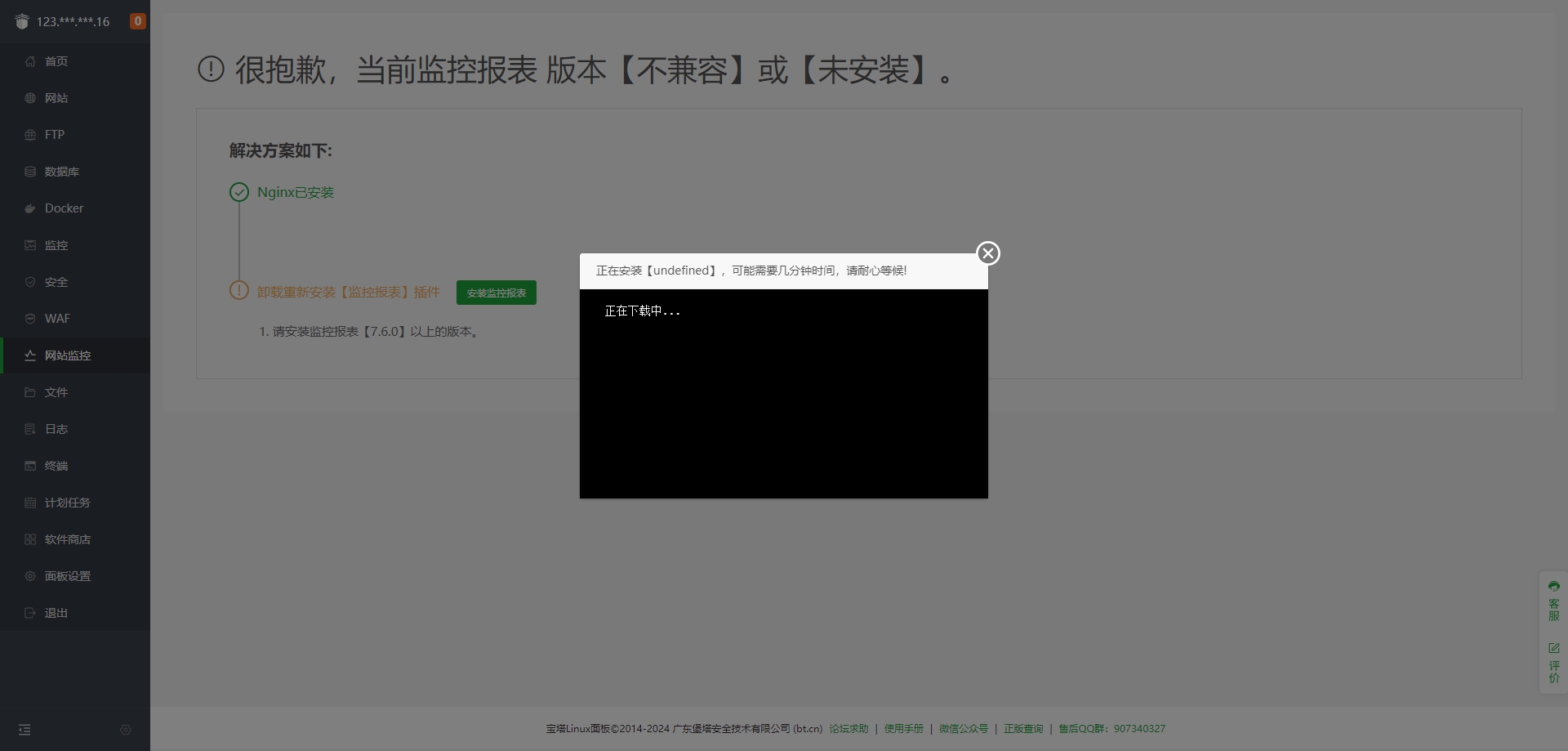Click the panel logo icon beside the IP address
This screenshot has width=1568, height=751.
[x=22, y=21]
